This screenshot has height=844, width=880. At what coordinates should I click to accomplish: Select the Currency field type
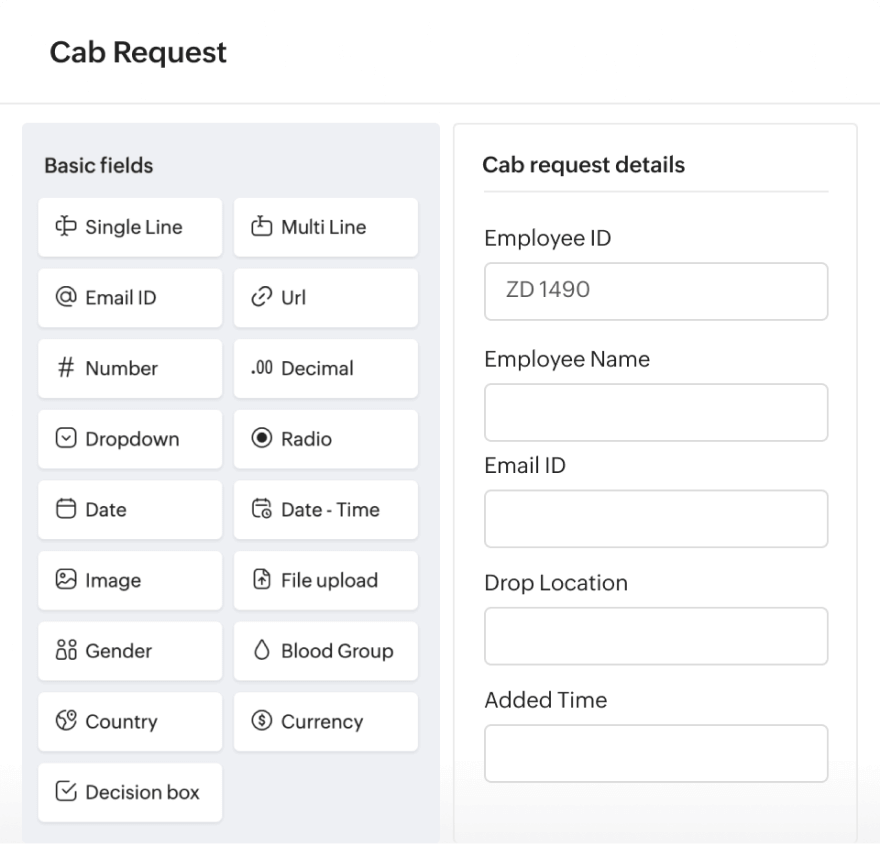tap(325, 722)
